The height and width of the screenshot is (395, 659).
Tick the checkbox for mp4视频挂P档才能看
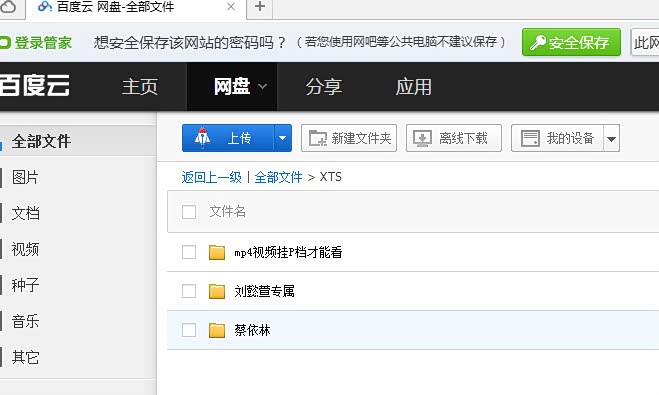(189, 252)
